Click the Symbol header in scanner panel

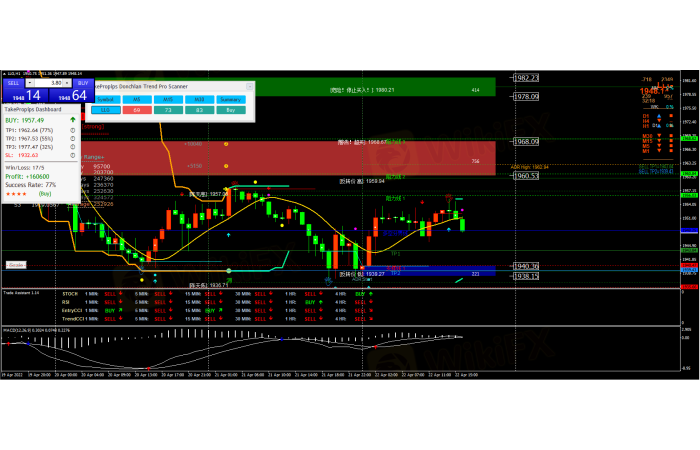pyautogui.click(x=105, y=99)
